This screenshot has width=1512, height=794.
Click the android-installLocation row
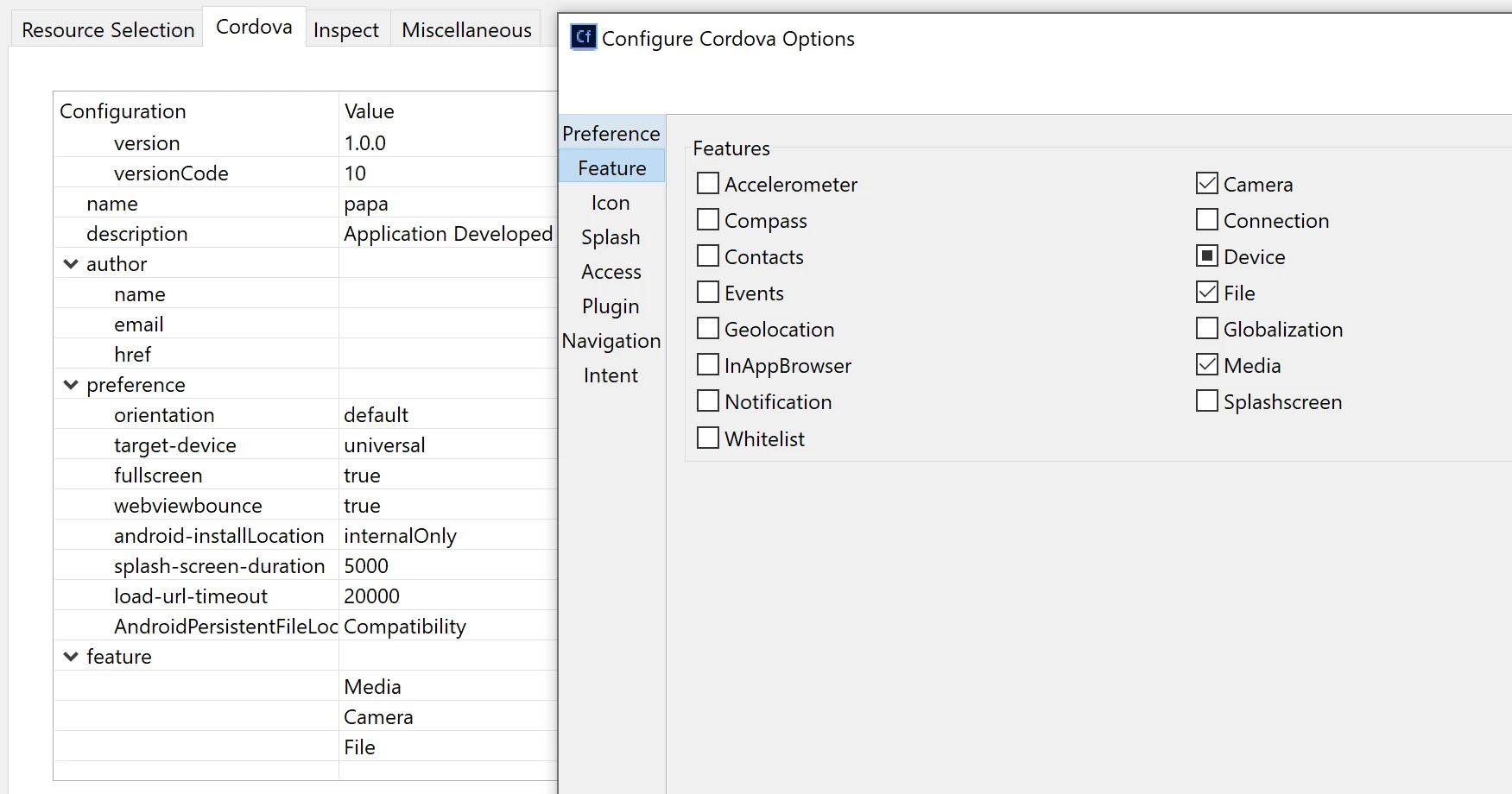click(x=306, y=535)
